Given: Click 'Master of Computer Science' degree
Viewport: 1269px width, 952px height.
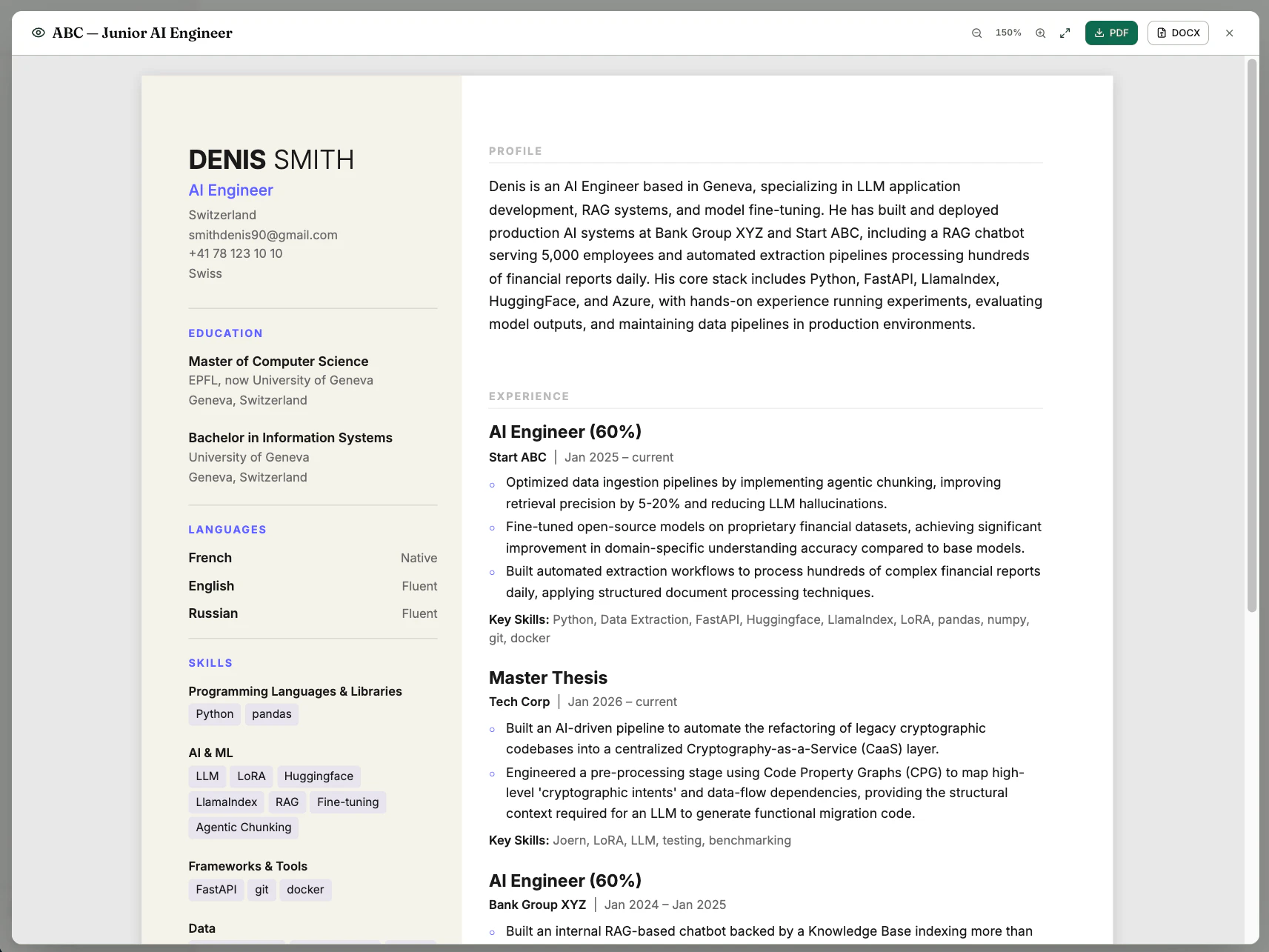Looking at the screenshot, I should (x=279, y=361).
